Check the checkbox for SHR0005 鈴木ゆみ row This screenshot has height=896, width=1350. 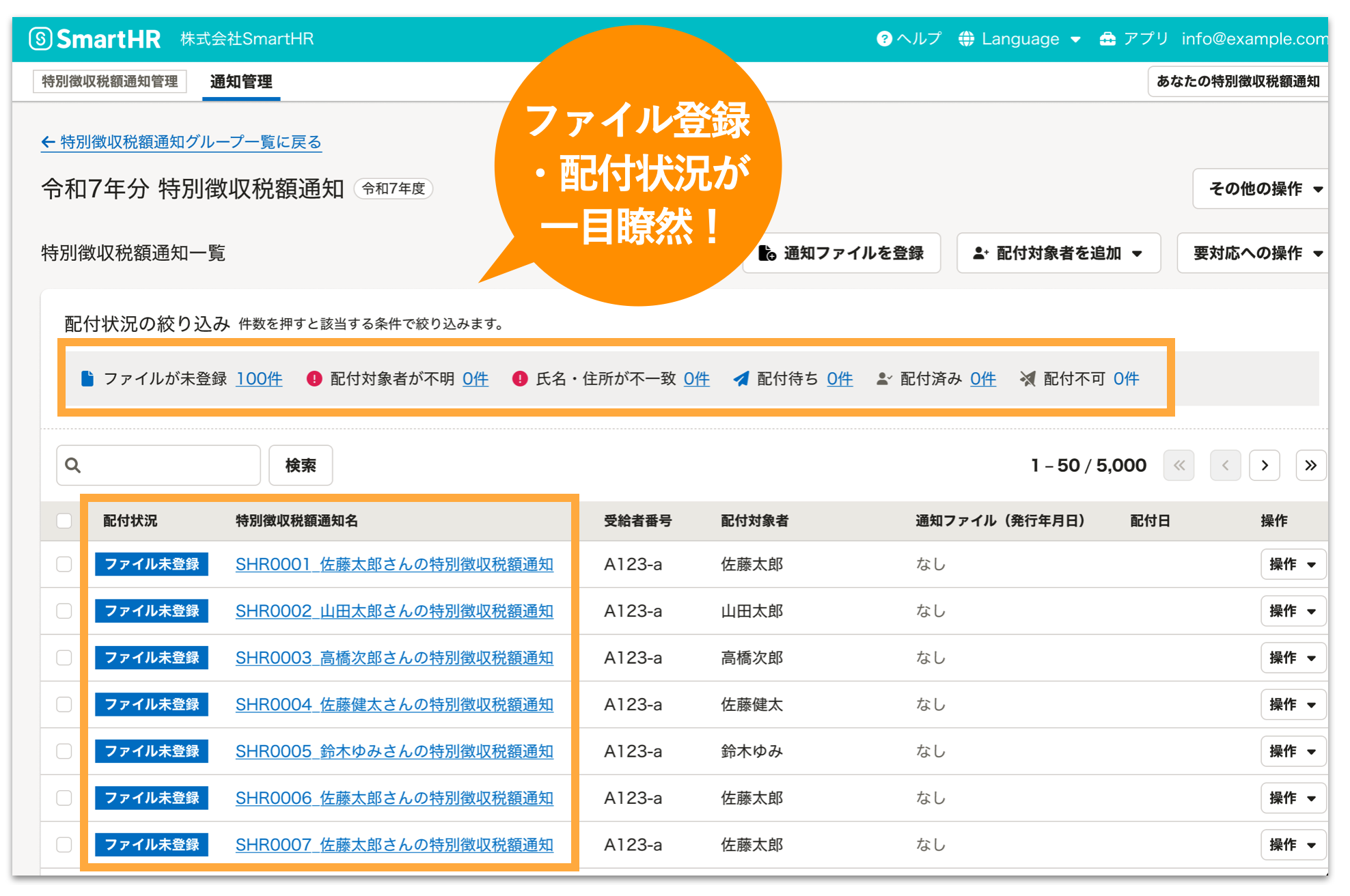[x=64, y=751]
